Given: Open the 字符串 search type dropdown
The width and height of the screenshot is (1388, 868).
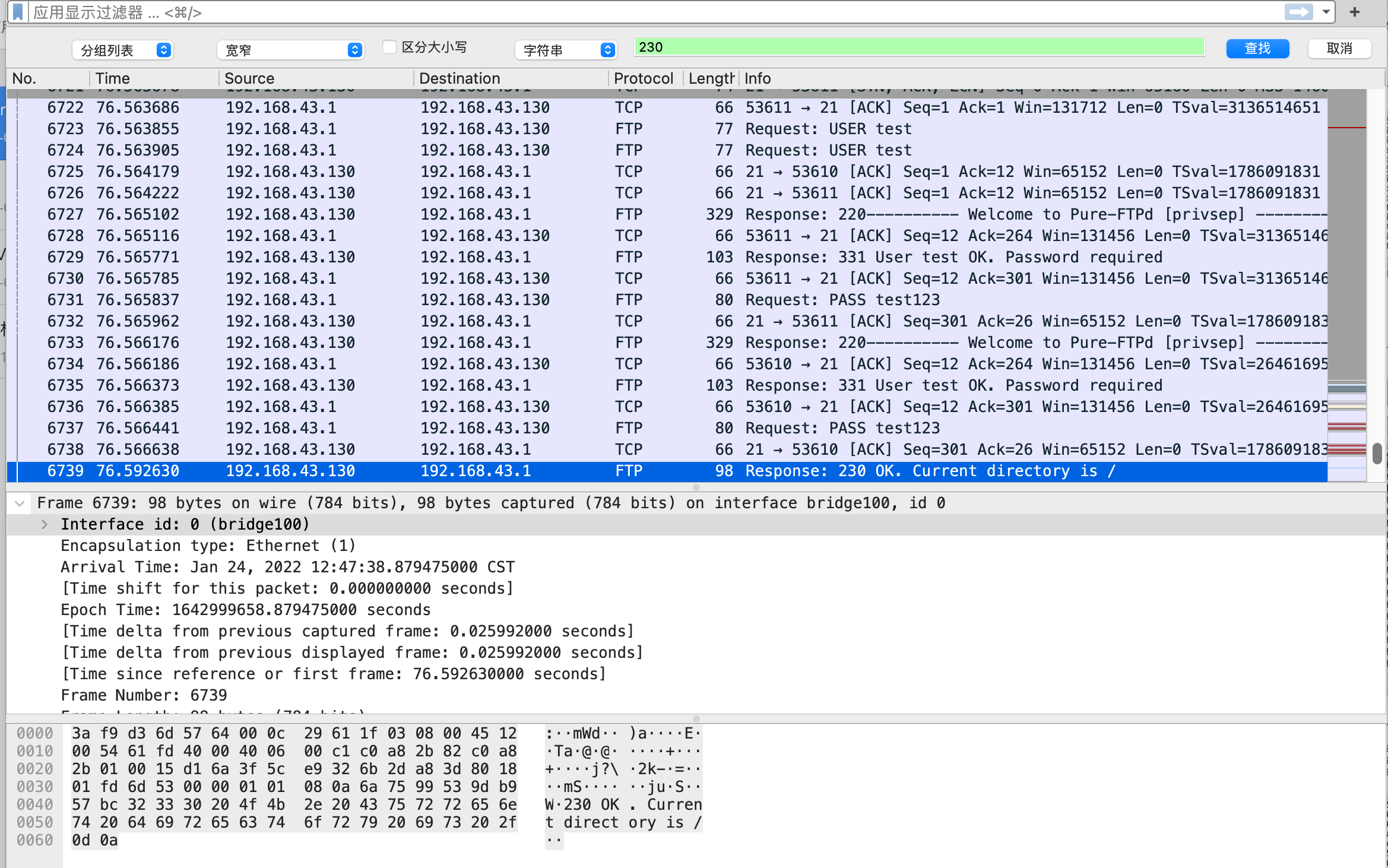Looking at the screenshot, I should tap(566, 50).
